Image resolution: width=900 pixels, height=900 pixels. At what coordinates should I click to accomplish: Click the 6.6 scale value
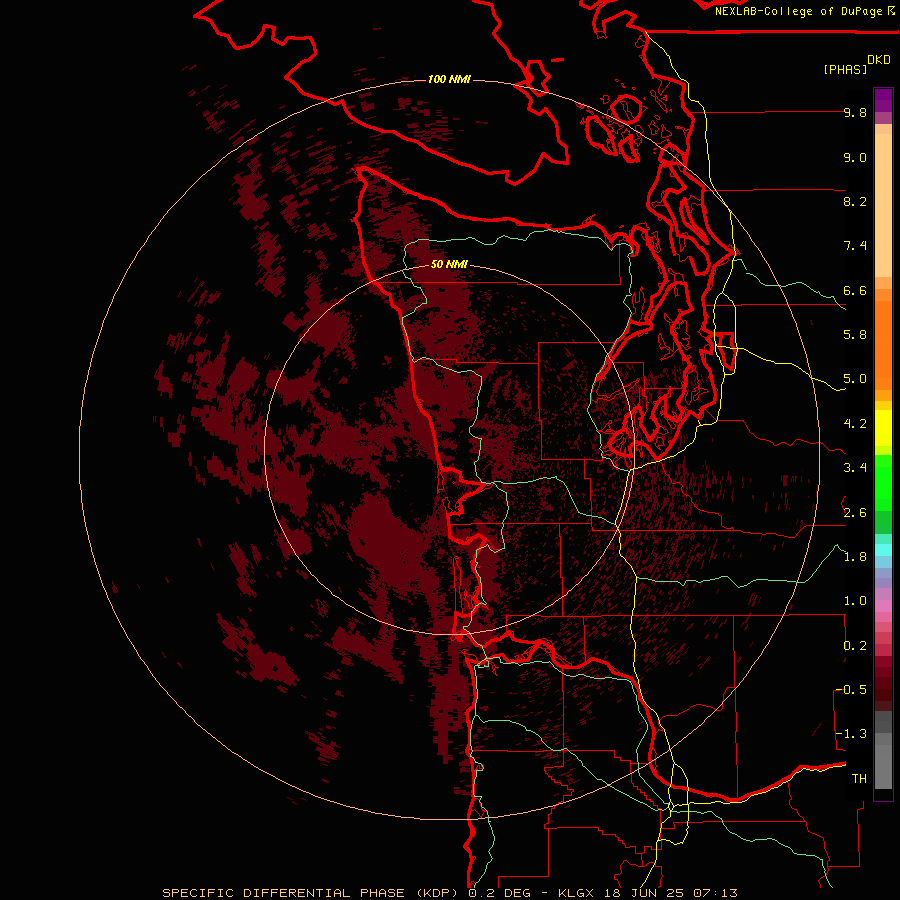coord(855,290)
